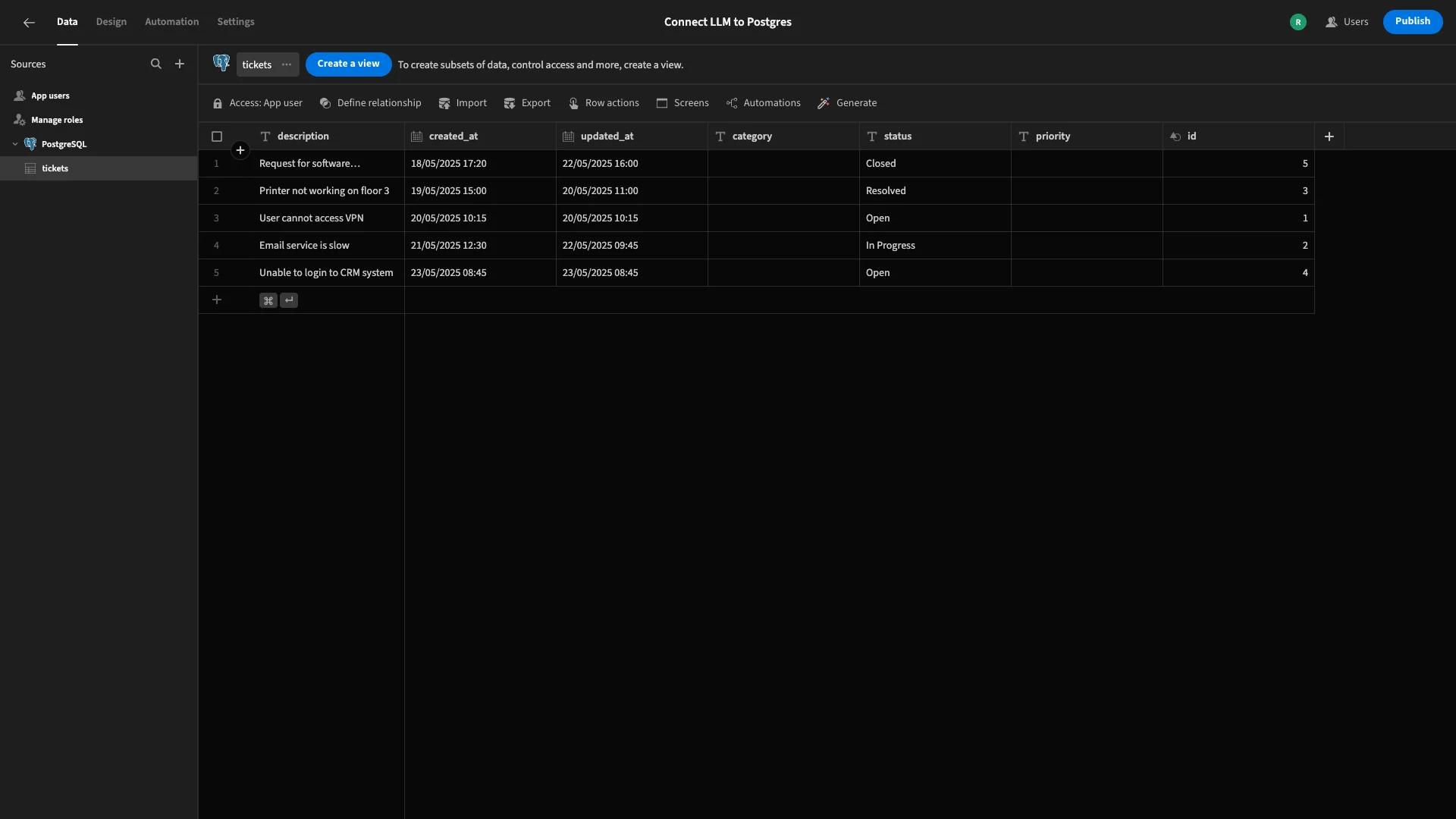The height and width of the screenshot is (819, 1456).
Task: Click the Automations flow icon
Action: click(x=732, y=103)
